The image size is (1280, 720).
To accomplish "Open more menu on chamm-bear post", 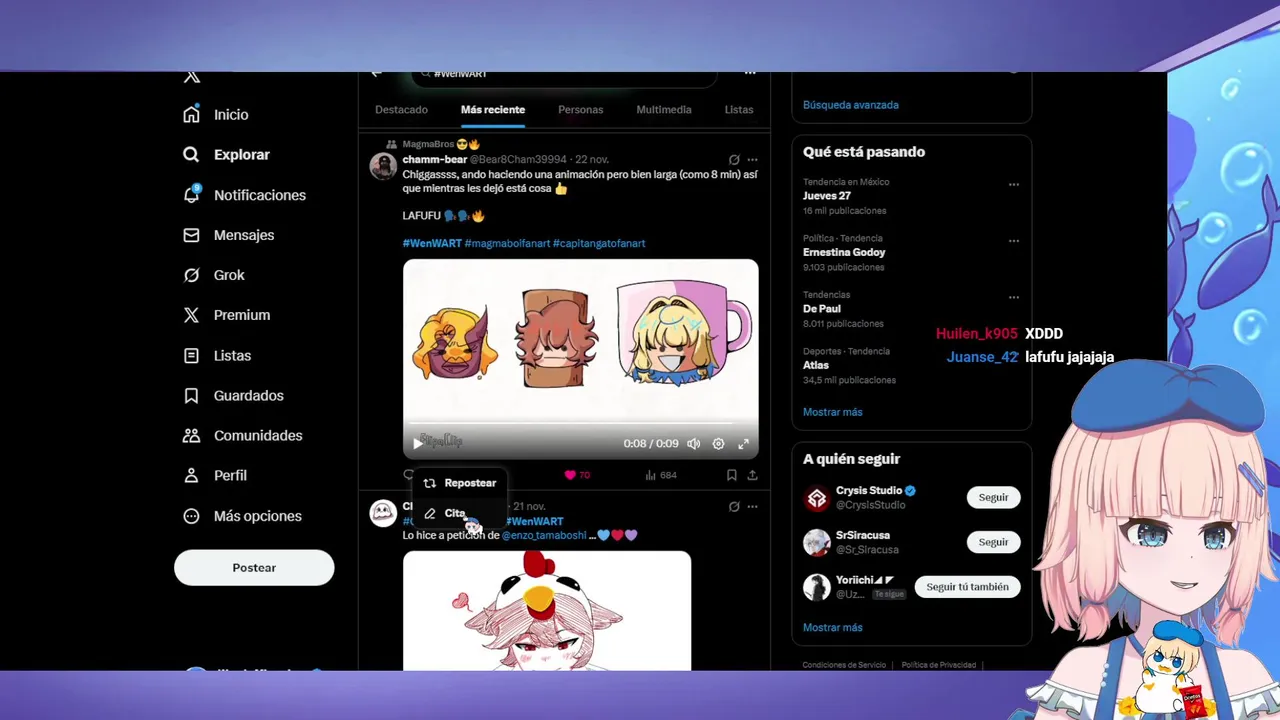I will pyautogui.click(x=752, y=160).
